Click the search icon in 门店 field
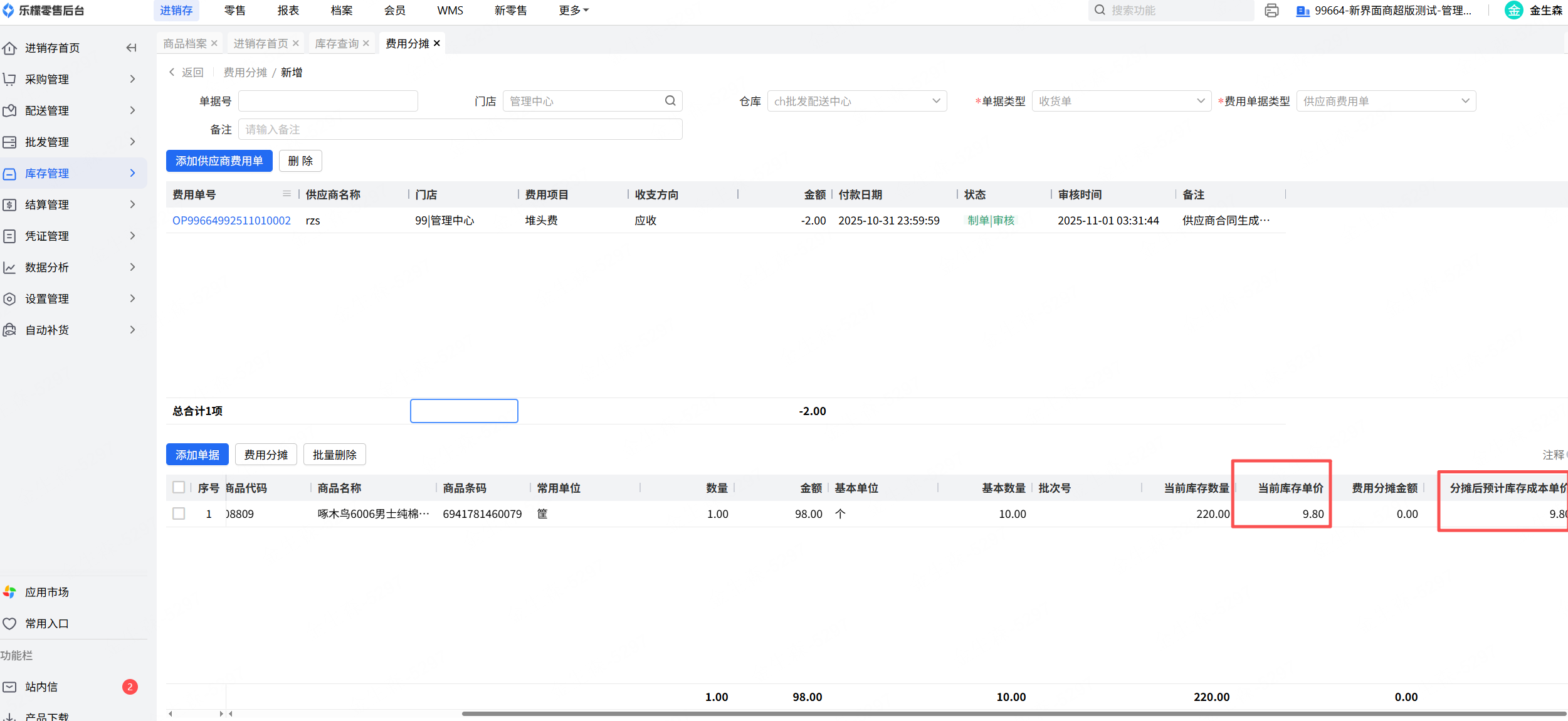 670,101
